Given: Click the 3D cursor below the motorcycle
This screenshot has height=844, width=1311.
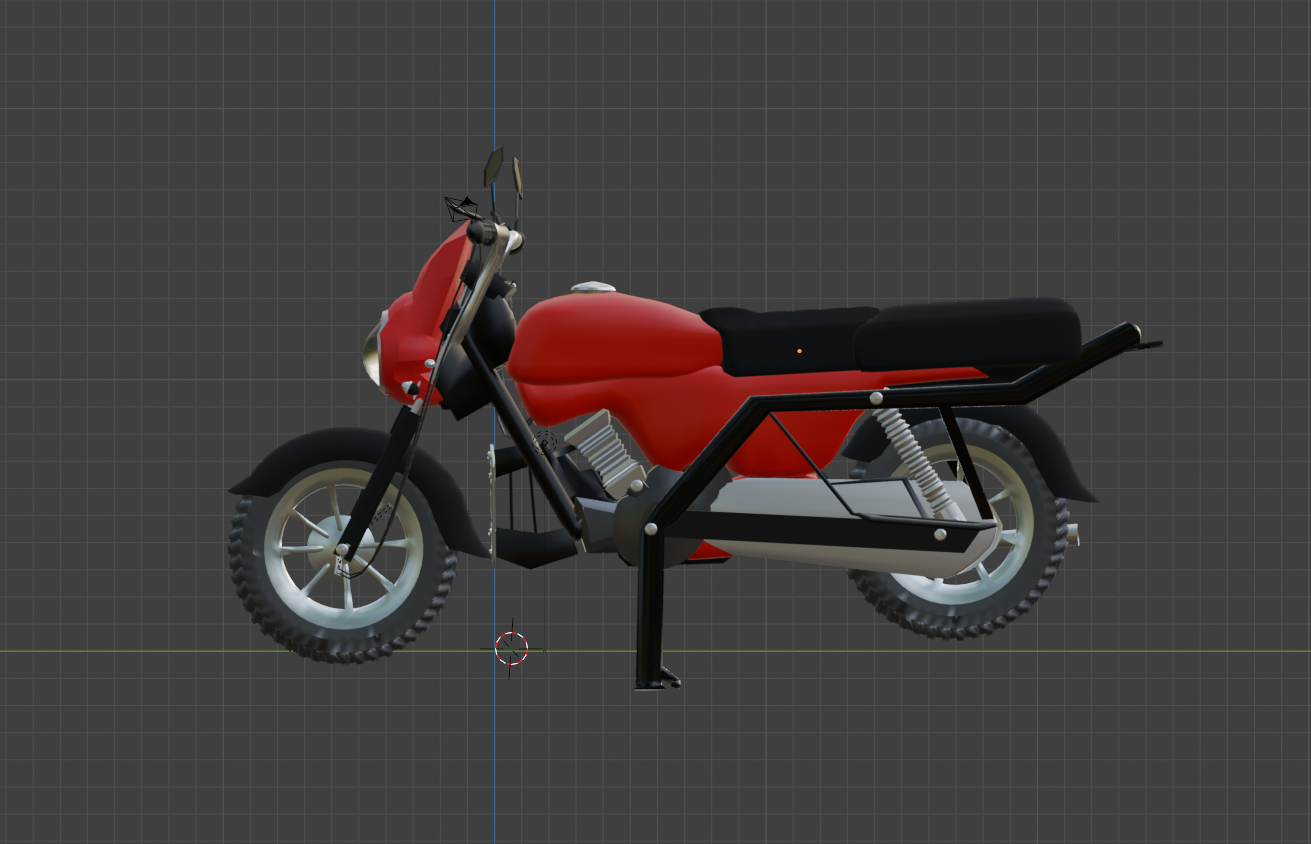Looking at the screenshot, I should click(x=512, y=649).
